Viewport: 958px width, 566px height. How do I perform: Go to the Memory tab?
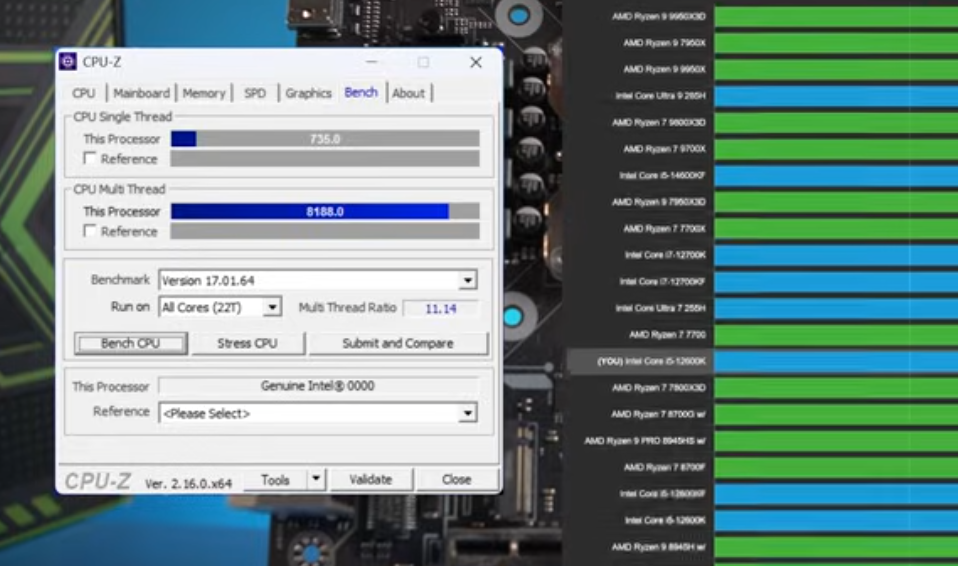click(204, 94)
